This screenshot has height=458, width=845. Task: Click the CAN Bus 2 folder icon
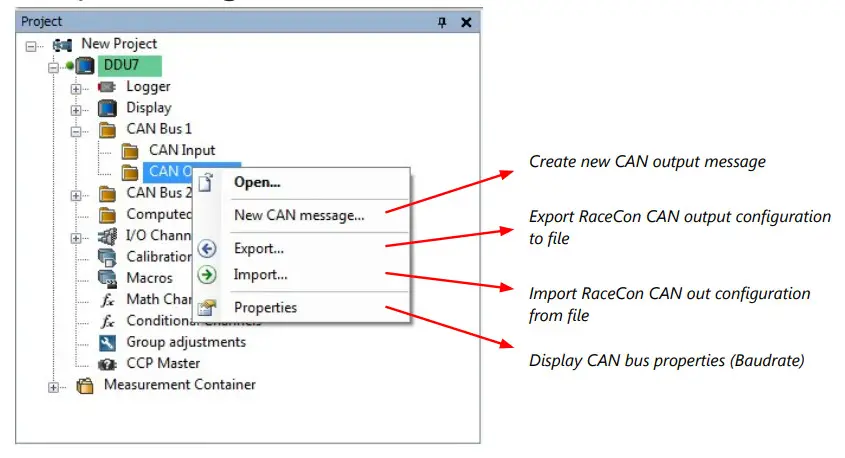coord(107,193)
